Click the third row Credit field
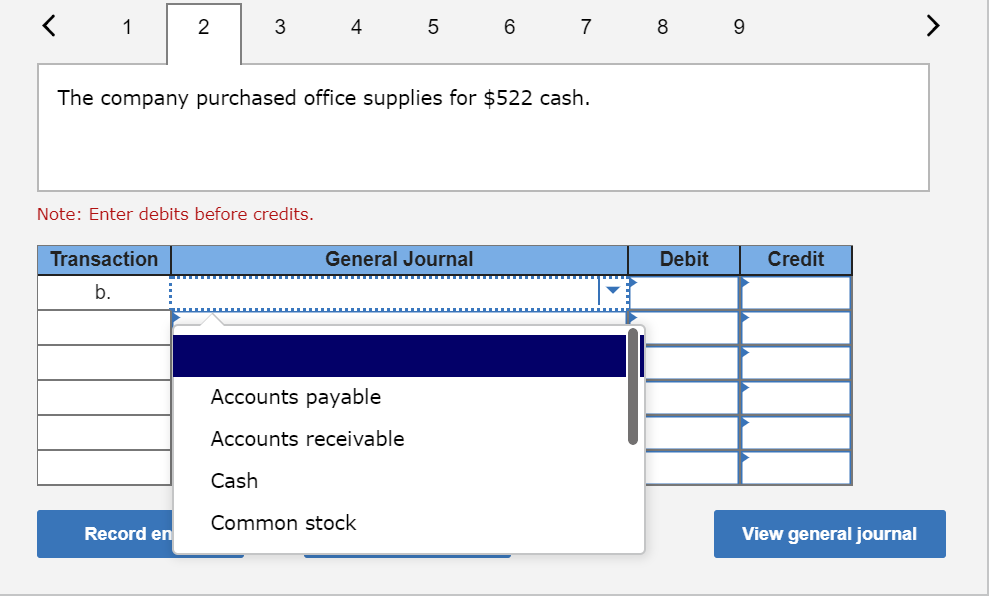The height and width of the screenshot is (599, 1001). click(x=795, y=363)
